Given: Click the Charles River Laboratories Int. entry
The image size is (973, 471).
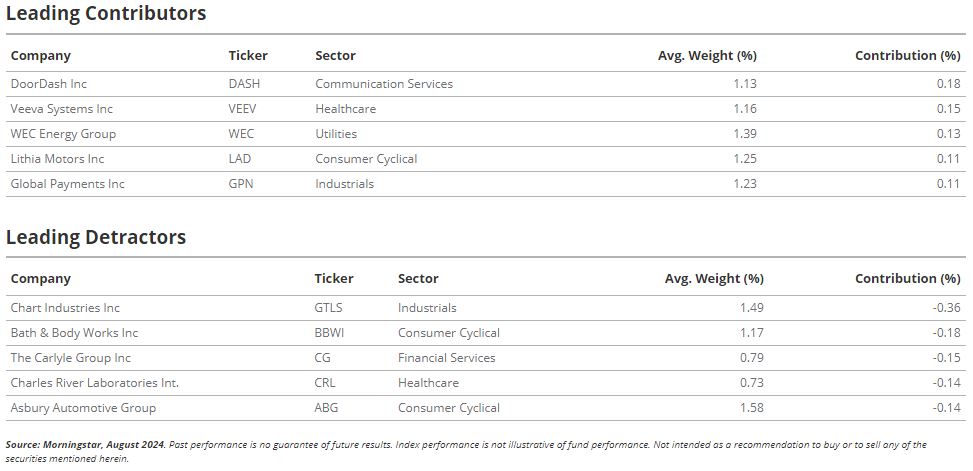Looking at the screenshot, I should pyautogui.click(x=94, y=382).
